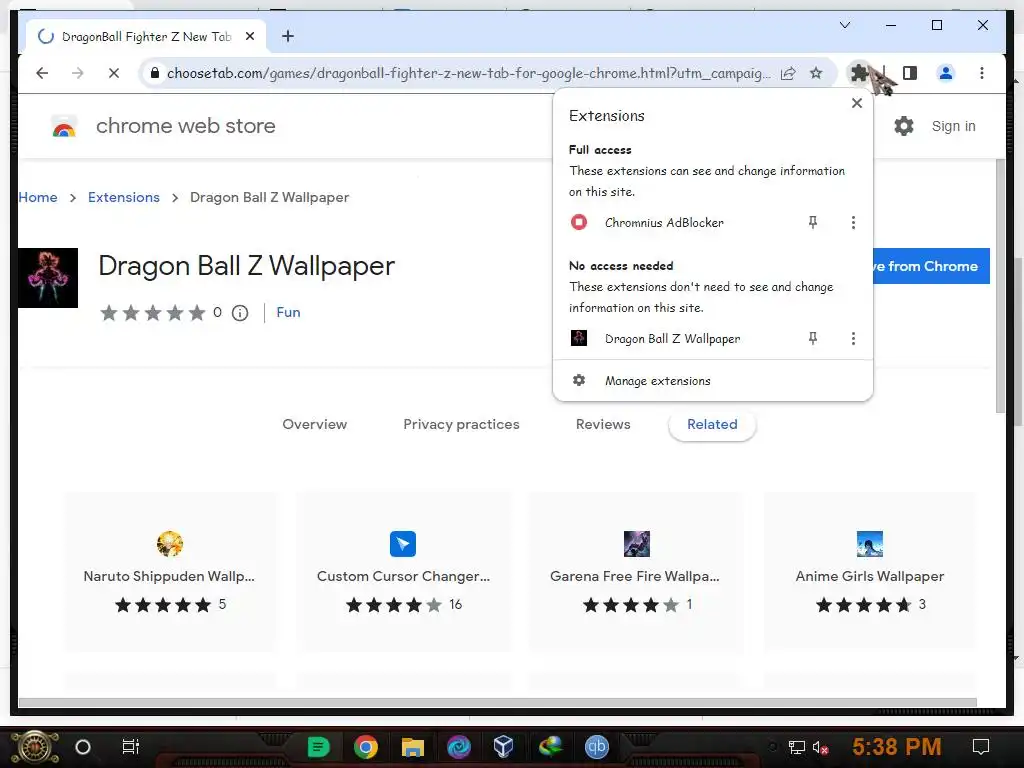This screenshot has width=1024, height=768.
Task: Open the network tray icon
Action: pyautogui.click(x=796, y=747)
